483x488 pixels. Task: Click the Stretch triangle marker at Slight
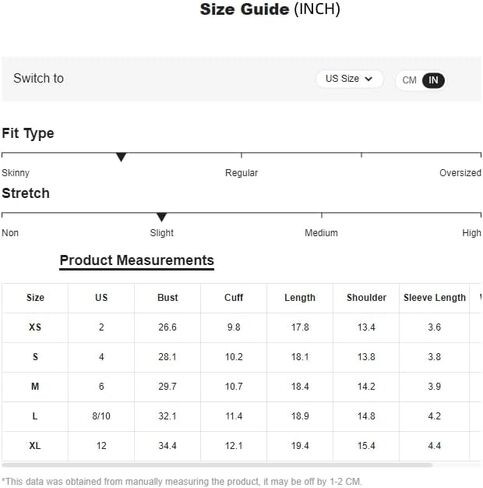[162, 217]
